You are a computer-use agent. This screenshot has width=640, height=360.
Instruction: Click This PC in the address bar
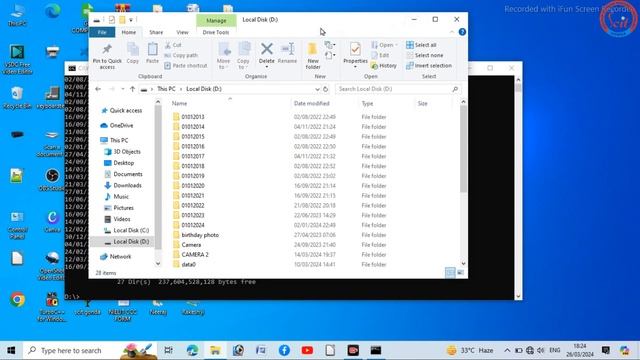(166, 89)
